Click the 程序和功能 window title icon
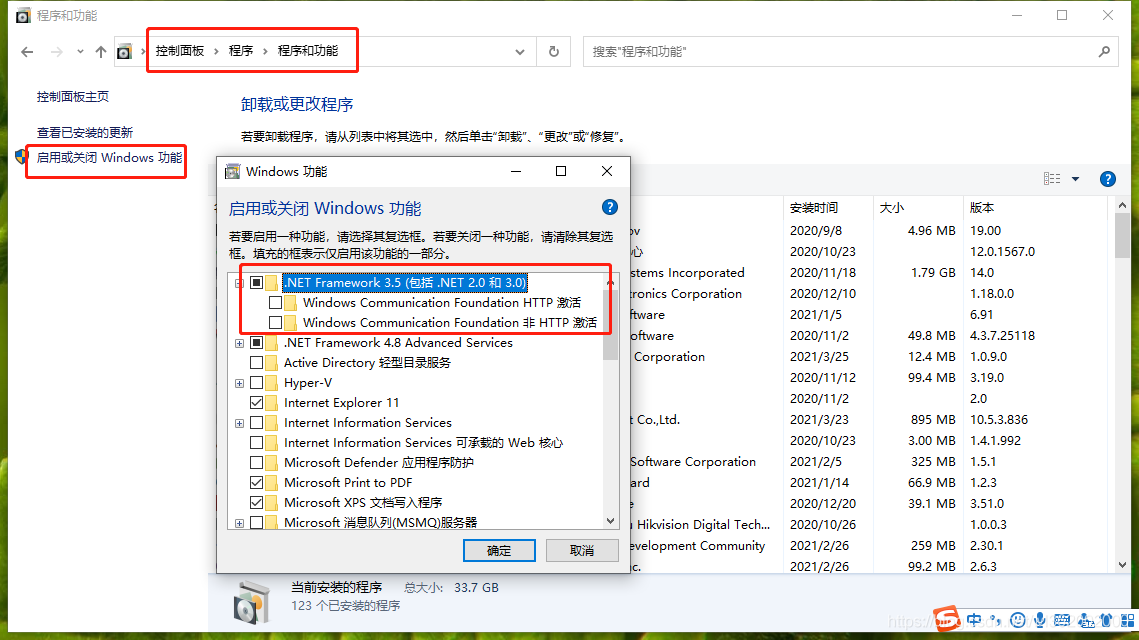 (23, 15)
